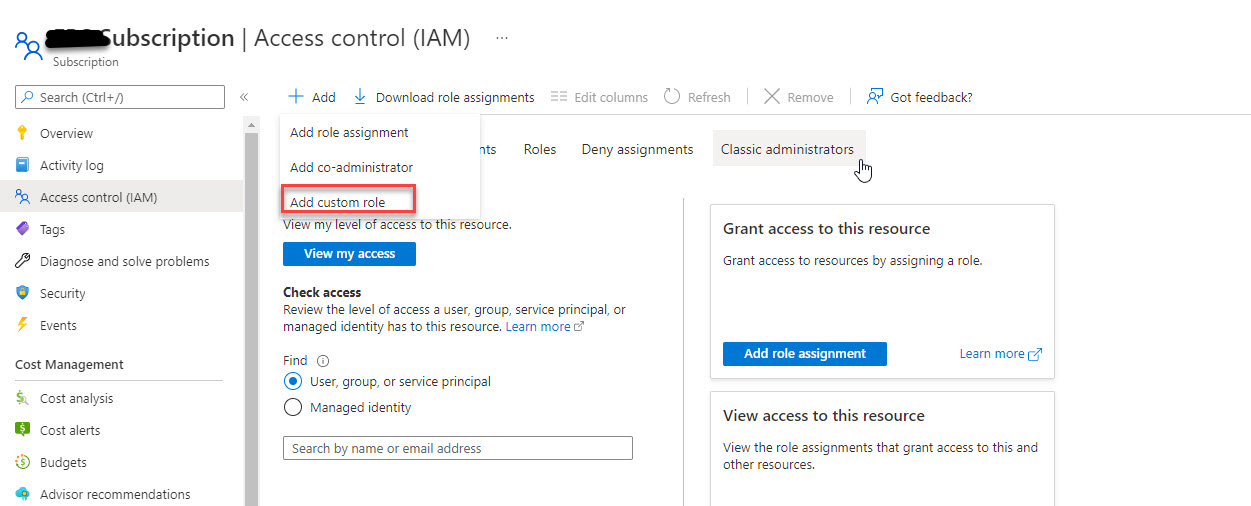Click the Tags icon in sidebar
This screenshot has width=1251, height=506.
point(22,229)
